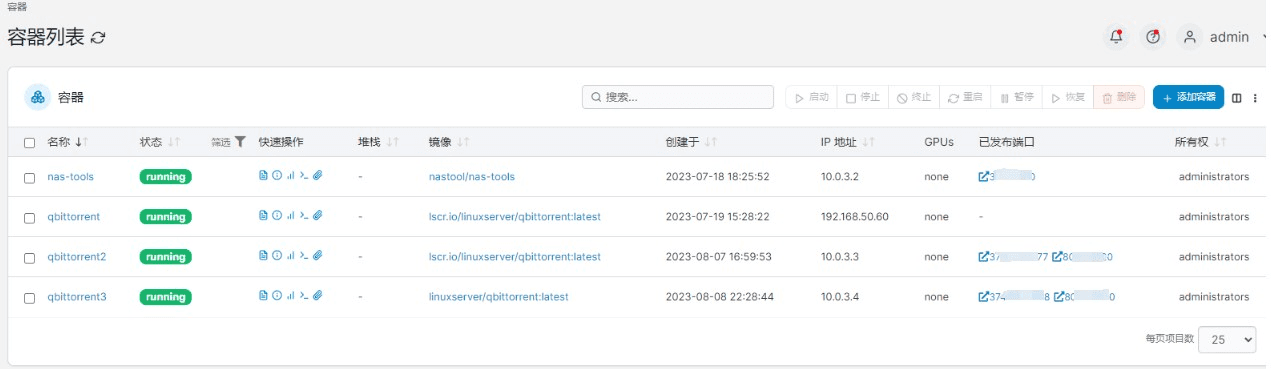Screen dimensions: 1271x369
Task: Open the items-per-page dropdown showing 25
Action: pos(1227,340)
